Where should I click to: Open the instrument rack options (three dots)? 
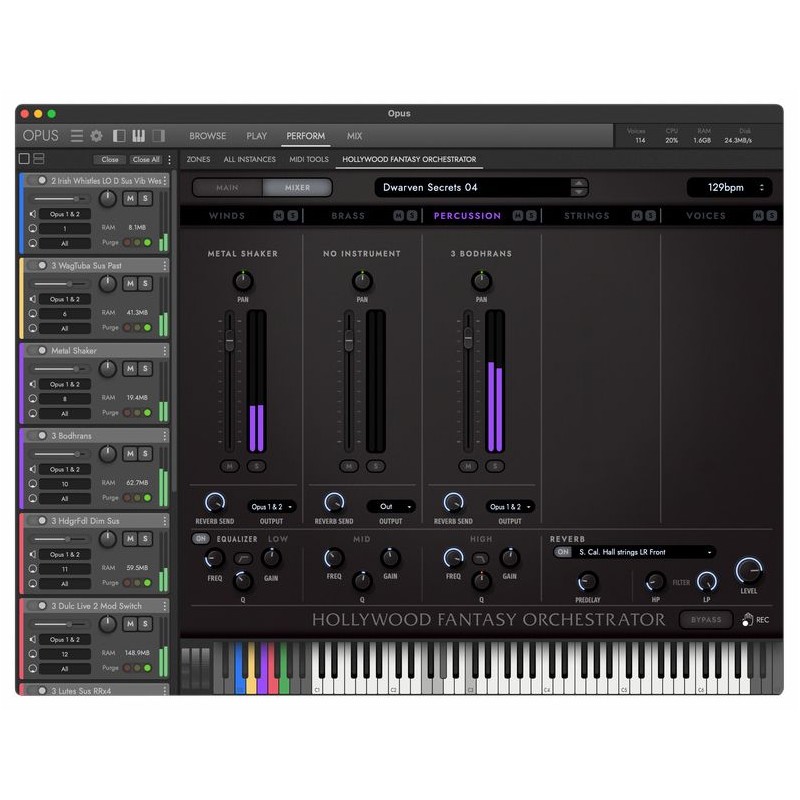pyautogui.click(x=169, y=160)
